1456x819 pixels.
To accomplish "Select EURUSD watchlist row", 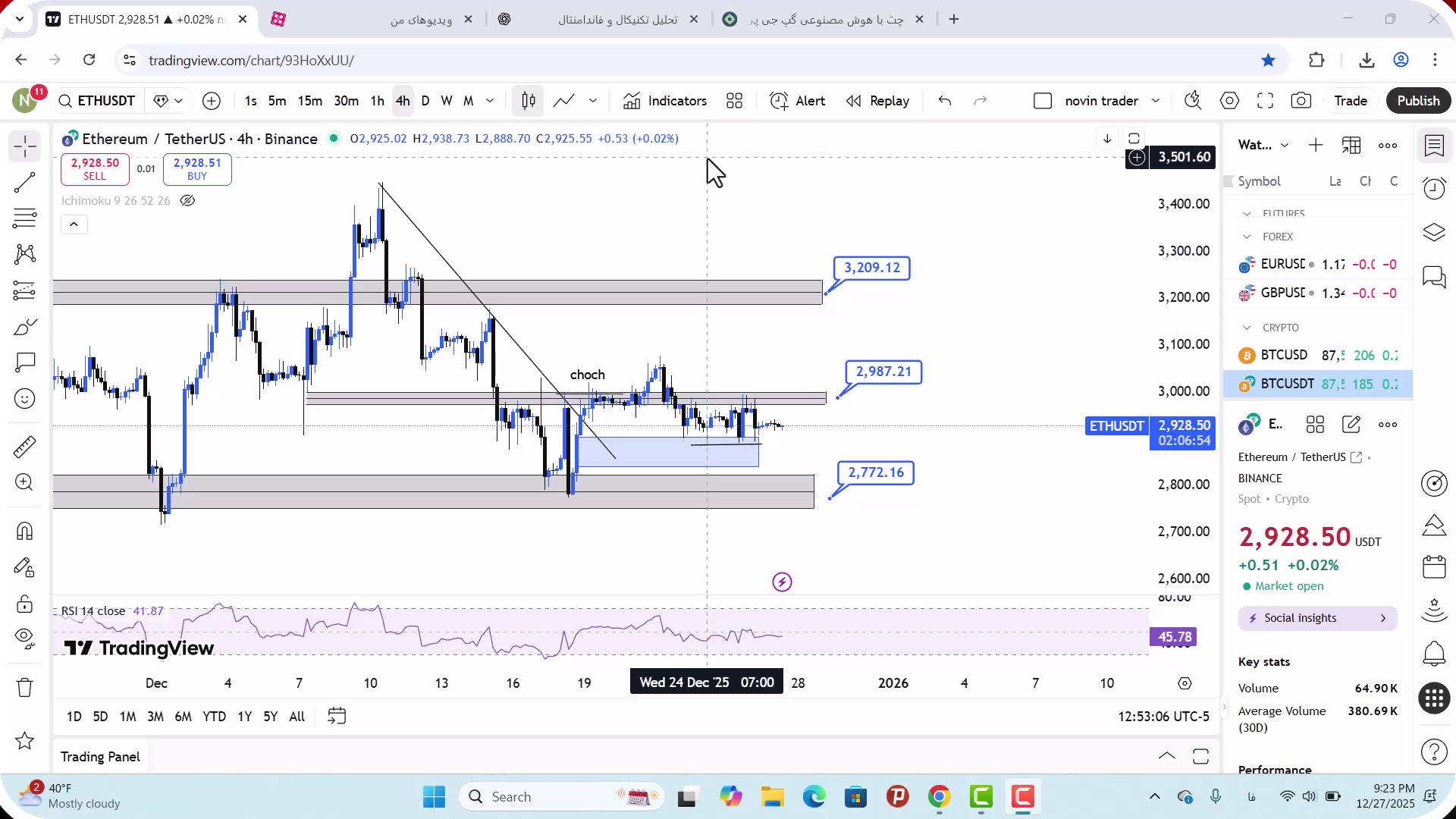I will coord(1318,265).
